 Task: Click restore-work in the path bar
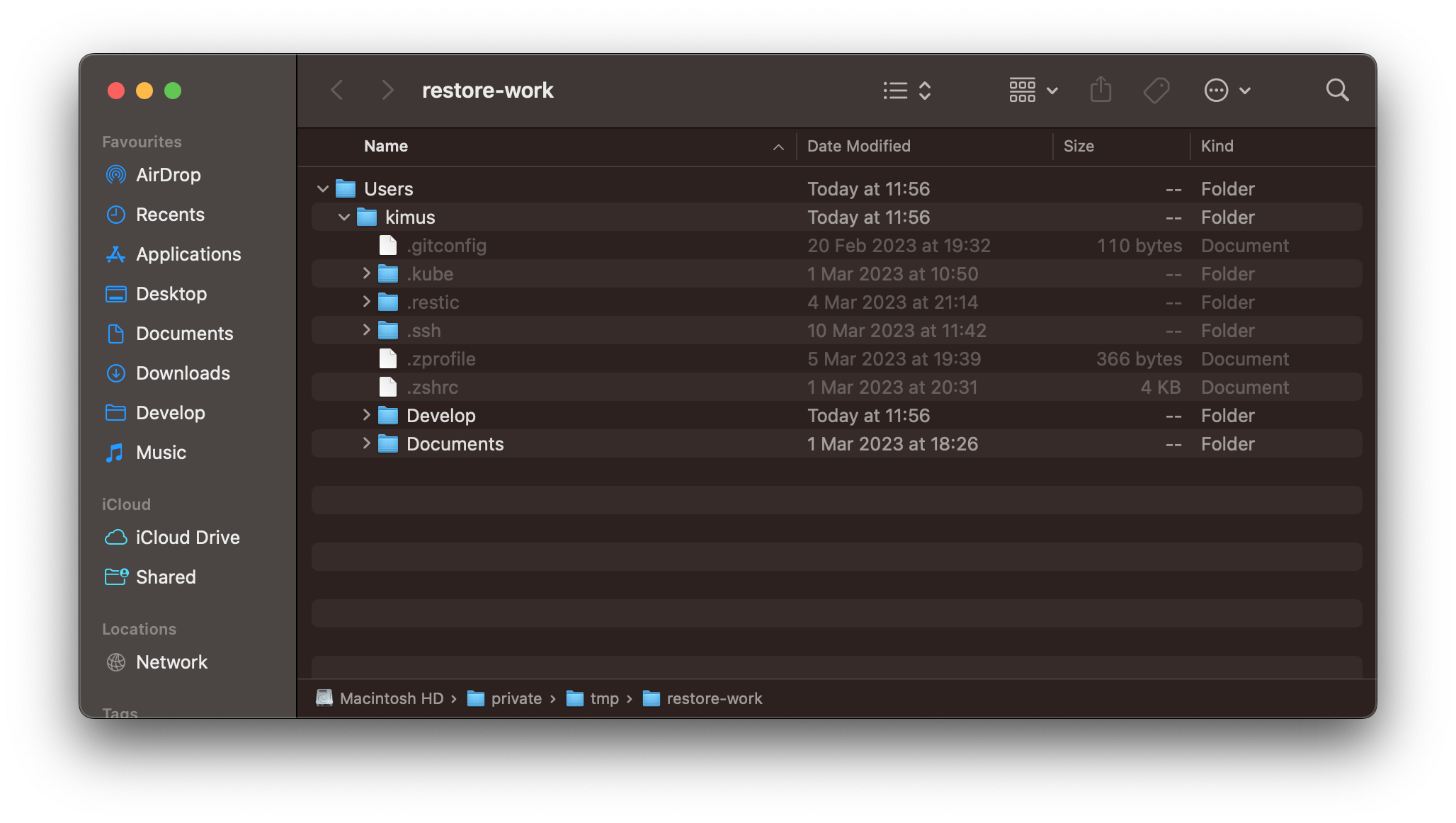(703, 698)
